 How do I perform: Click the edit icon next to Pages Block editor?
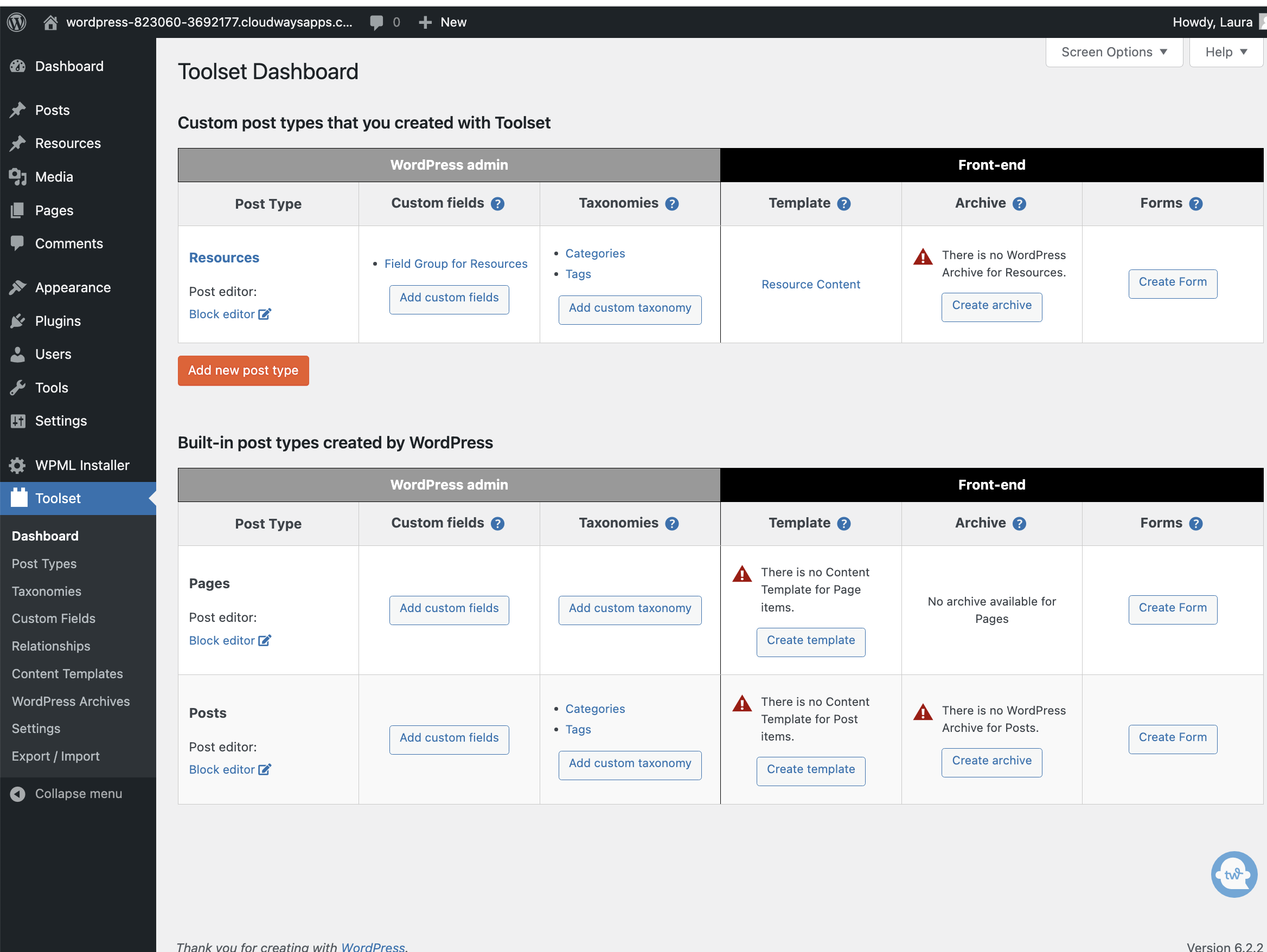(265, 640)
